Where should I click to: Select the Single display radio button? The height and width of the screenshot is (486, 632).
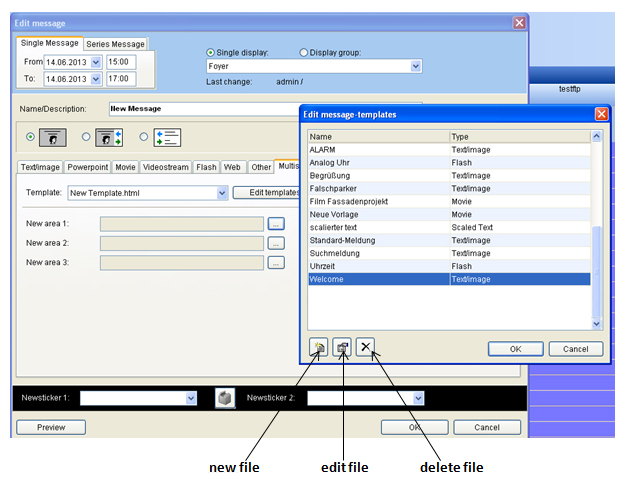211,53
